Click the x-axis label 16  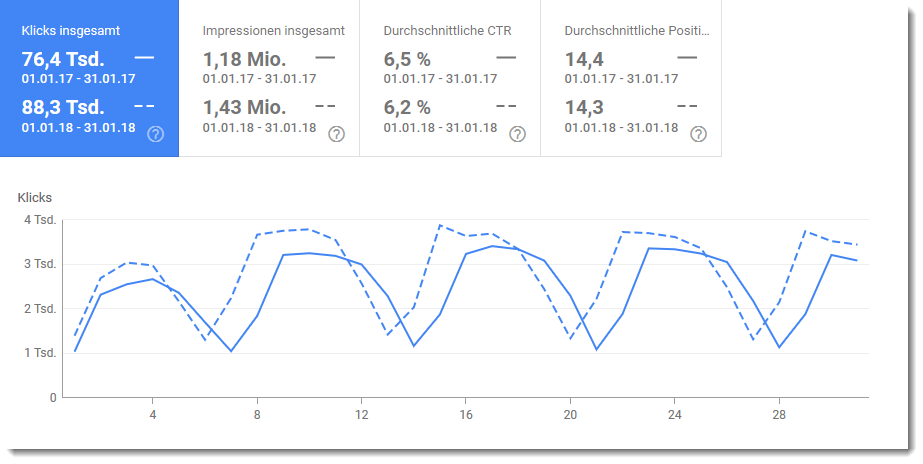pyautogui.click(x=466, y=415)
